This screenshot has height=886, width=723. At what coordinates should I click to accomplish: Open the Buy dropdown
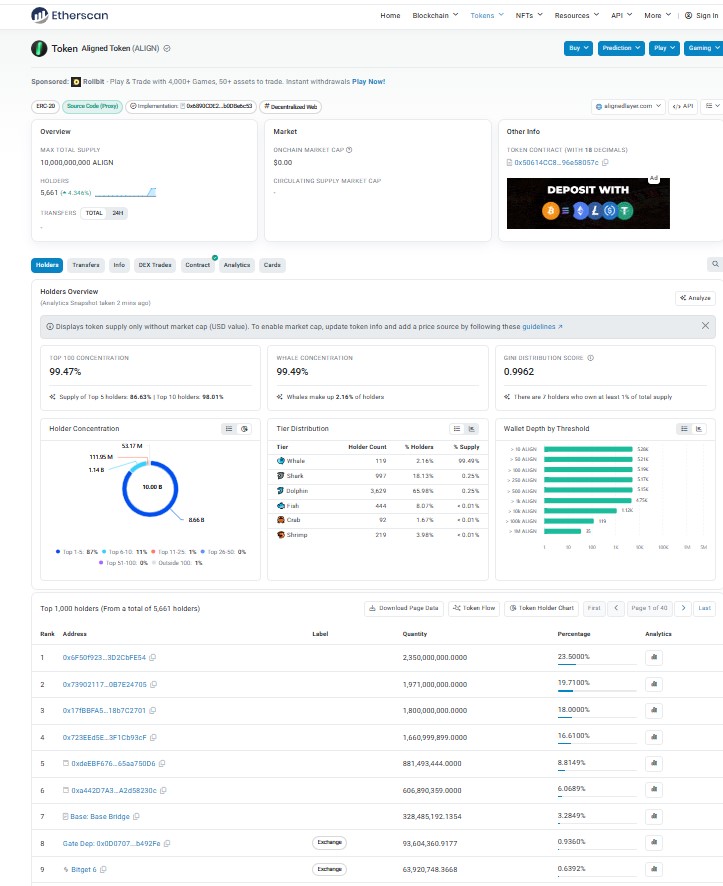578,48
